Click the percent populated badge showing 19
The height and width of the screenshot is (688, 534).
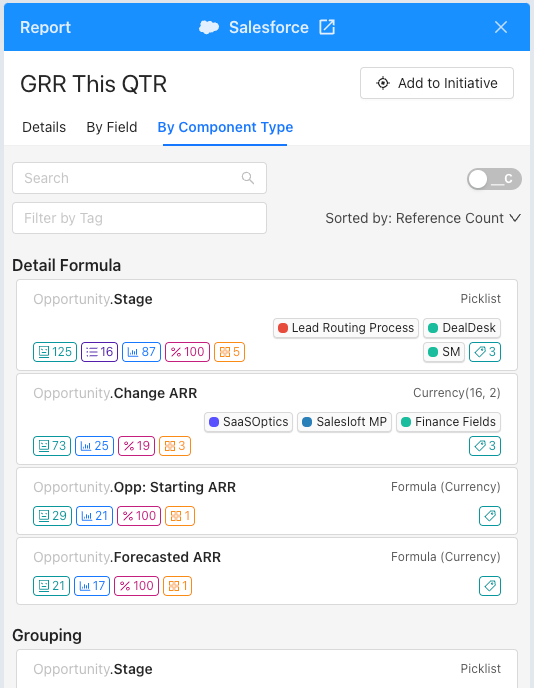[136, 446]
